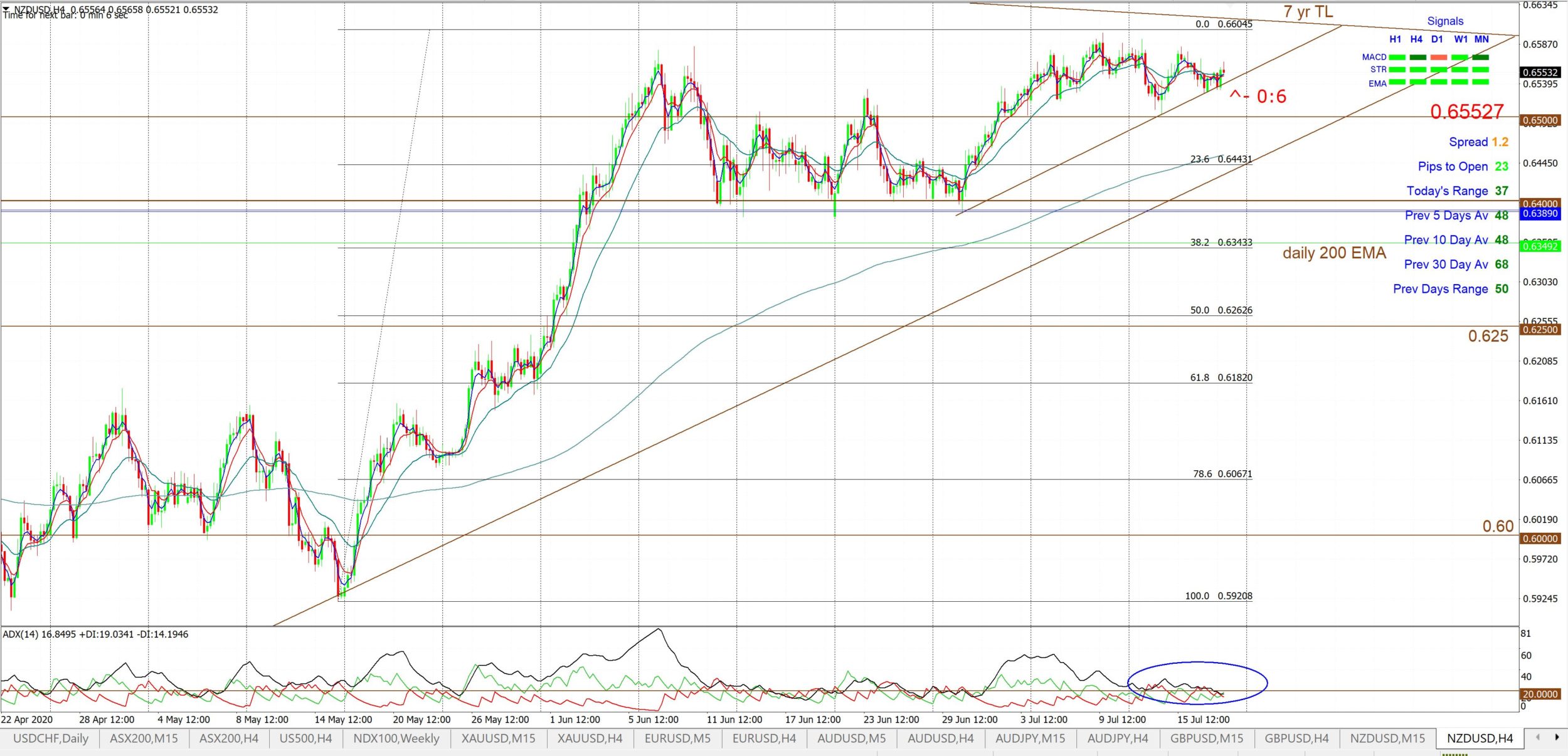Select the NZDUSD,M15 chart tab

[x=1388, y=738]
